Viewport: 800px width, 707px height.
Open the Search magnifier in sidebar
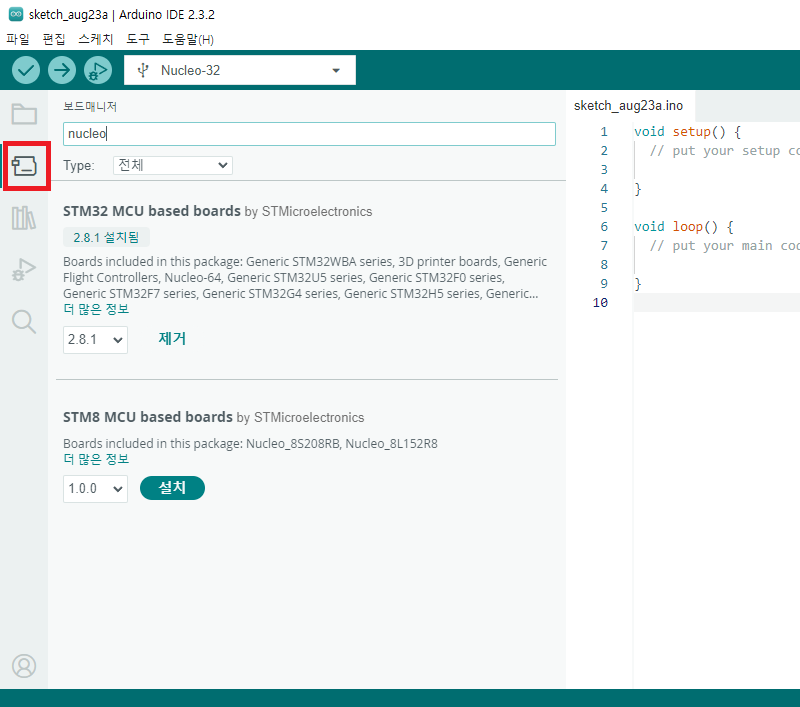tap(24, 322)
